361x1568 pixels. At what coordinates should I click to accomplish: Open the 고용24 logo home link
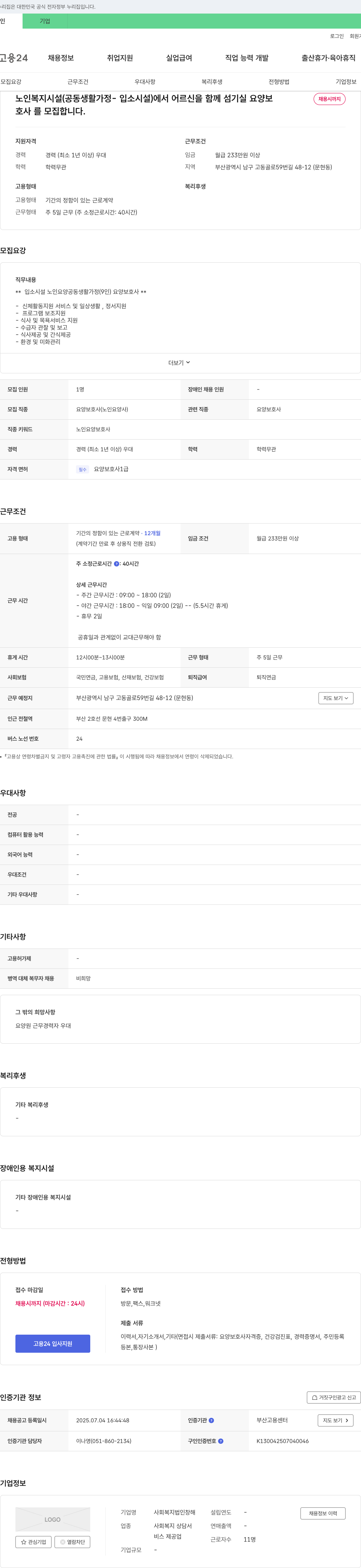tap(14, 58)
